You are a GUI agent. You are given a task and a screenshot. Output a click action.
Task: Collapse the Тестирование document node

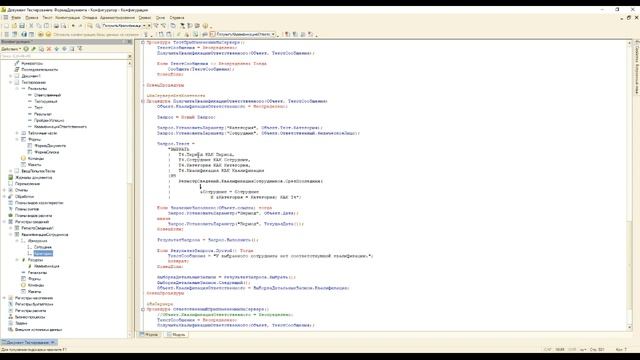pos(11,82)
